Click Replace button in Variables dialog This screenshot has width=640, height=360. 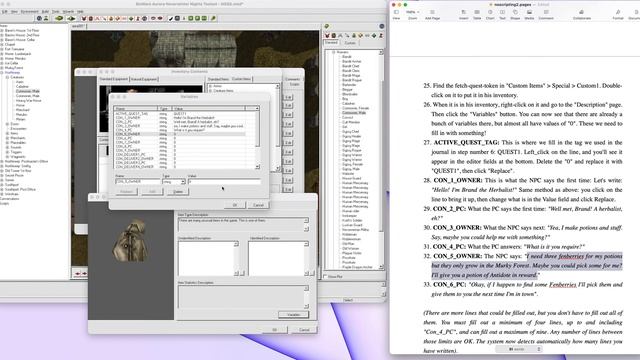(126, 191)
